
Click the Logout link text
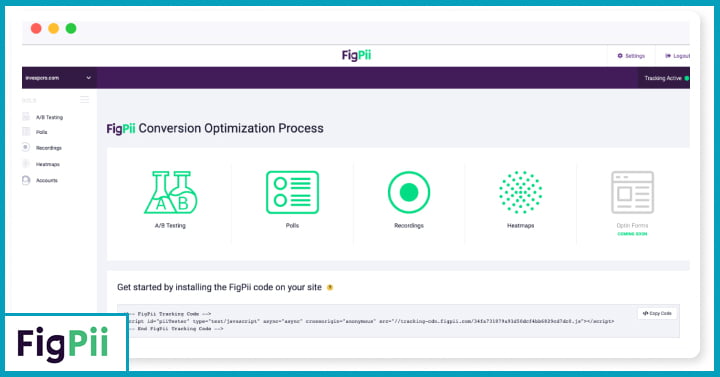click(x=681, y=56)
